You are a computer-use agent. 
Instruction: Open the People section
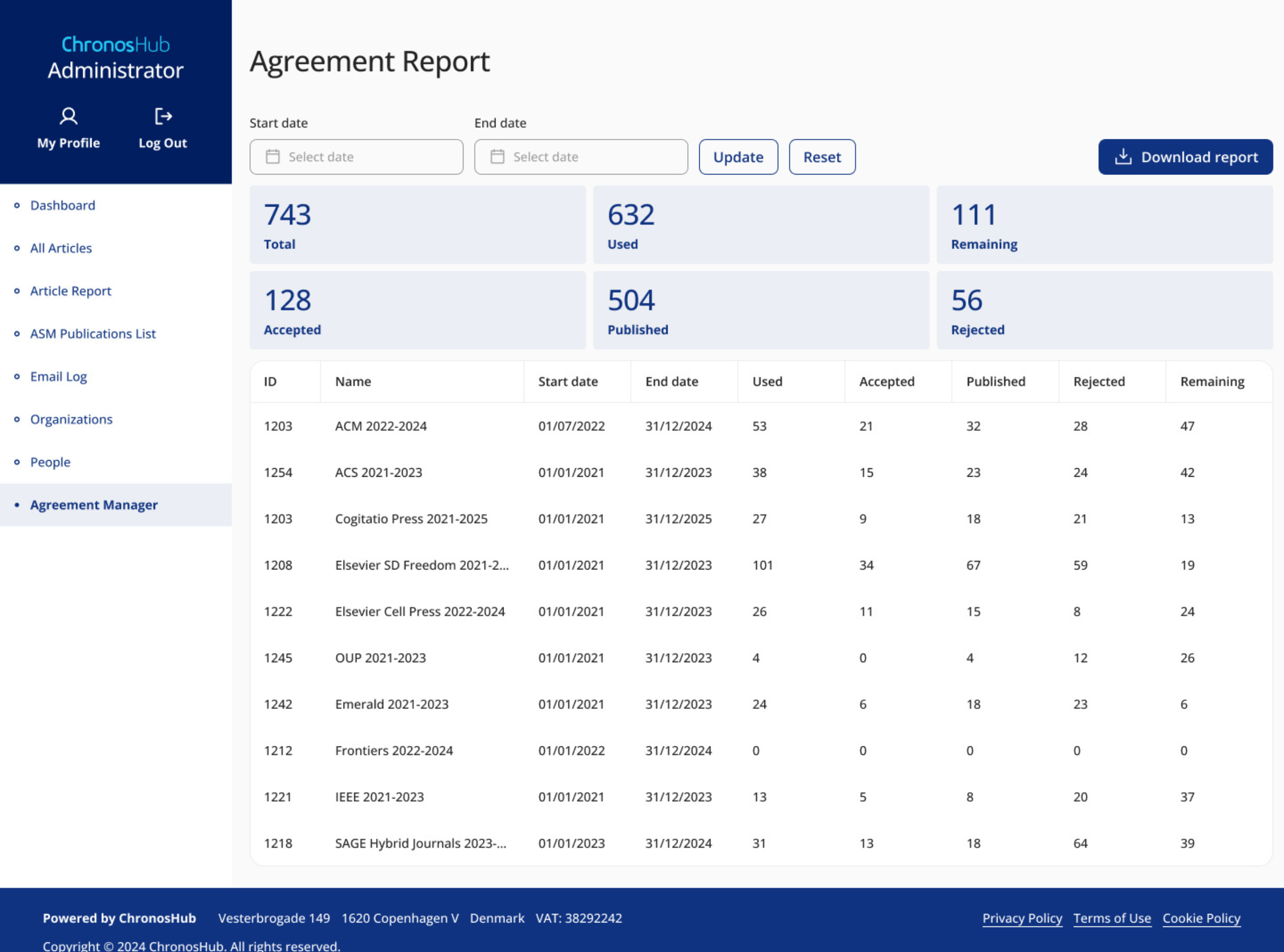click(x=50, y=462)
